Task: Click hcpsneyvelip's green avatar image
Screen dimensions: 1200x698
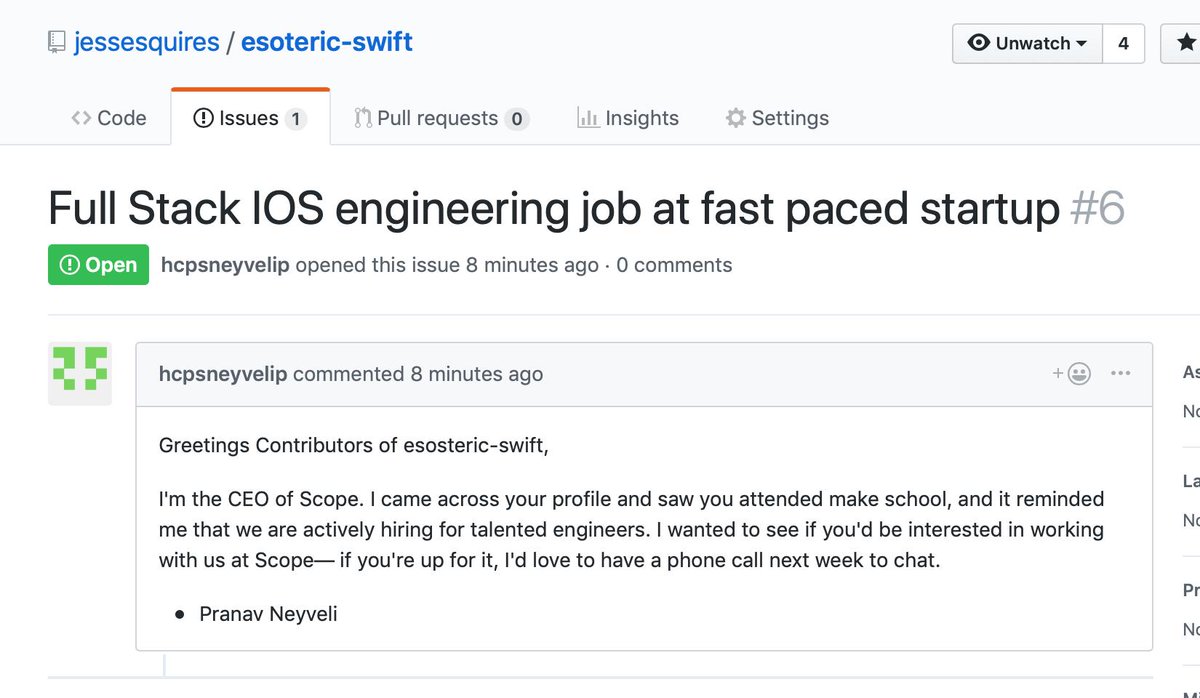Action: pyautogui.click(x=80, y=373)
